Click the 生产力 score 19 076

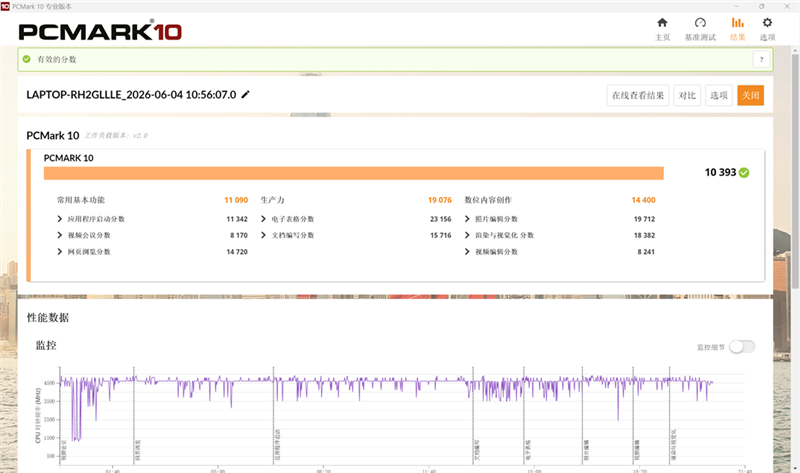click(439, 200)
